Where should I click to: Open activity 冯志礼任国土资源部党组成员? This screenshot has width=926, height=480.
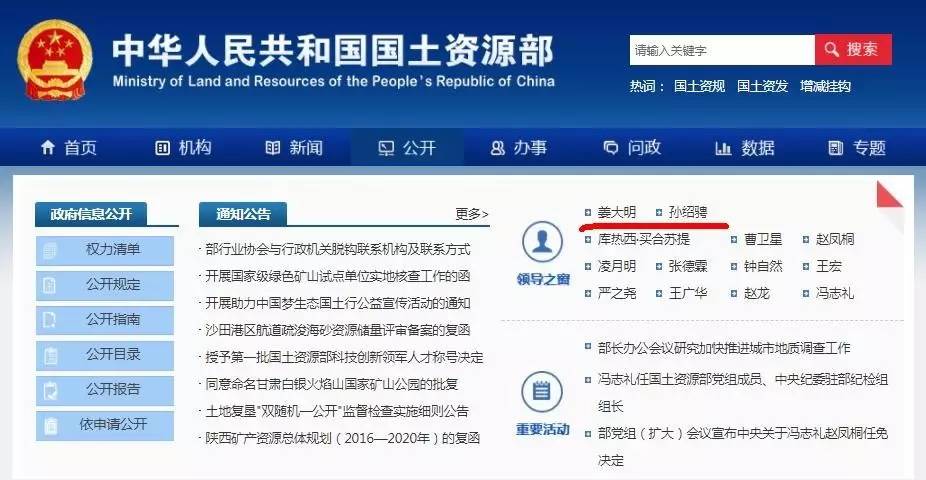[x=743, y=393]
